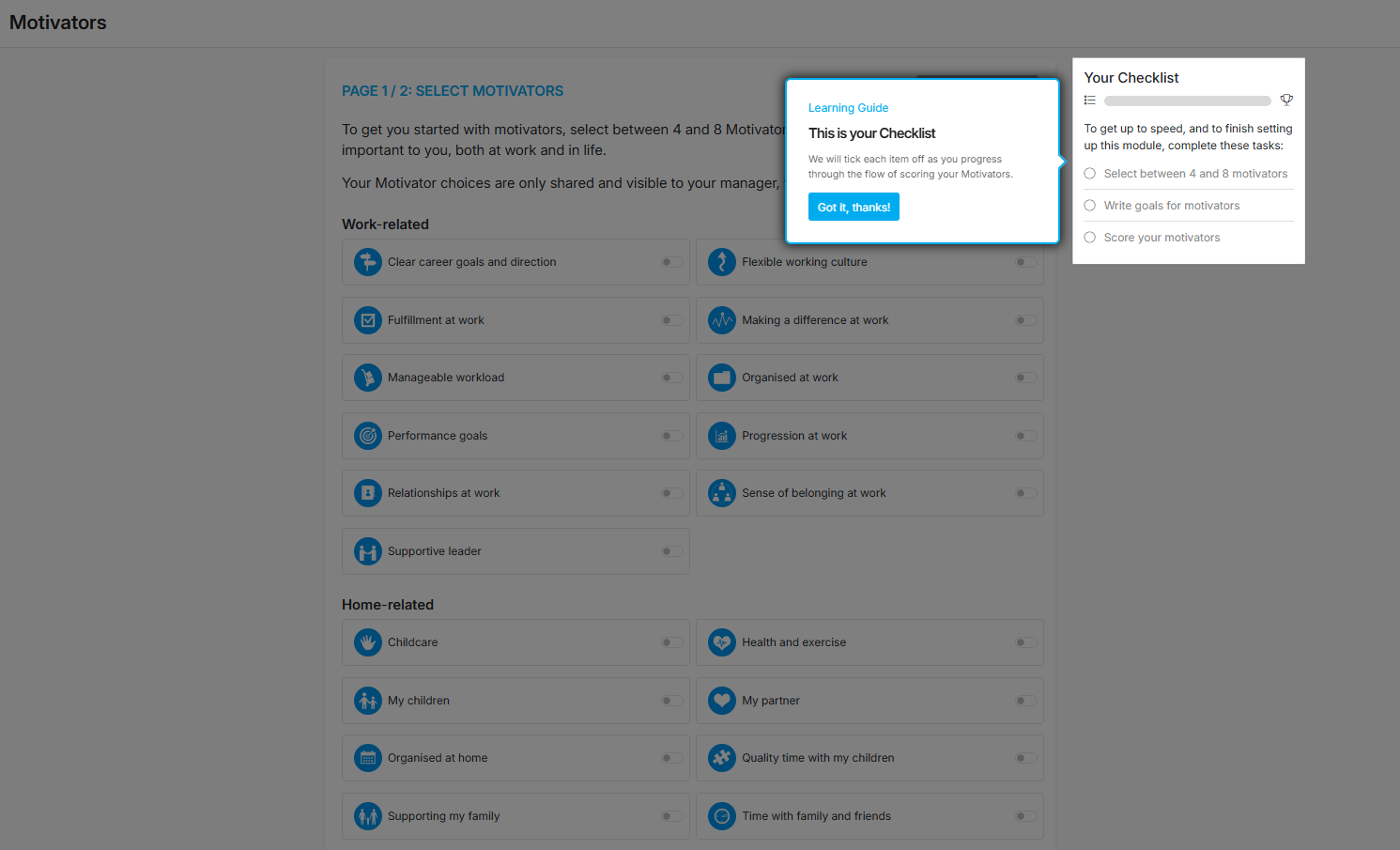Click the Health and exercise heart icon
Viewport: 1400px width, 850px height.
(722, 642)
